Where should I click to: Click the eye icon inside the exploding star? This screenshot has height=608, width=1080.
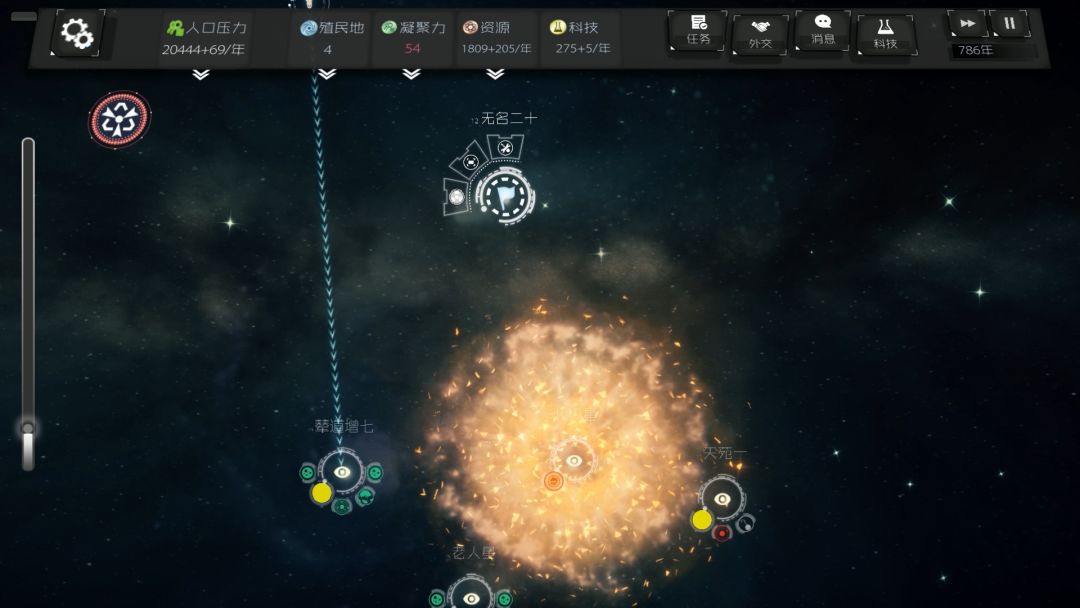coord(573,461)
